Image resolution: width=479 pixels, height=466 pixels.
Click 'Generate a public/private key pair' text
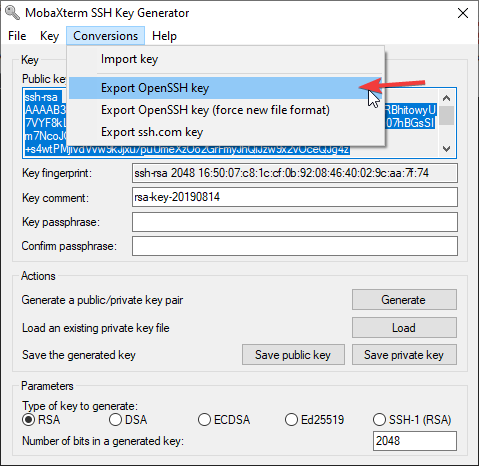102,300
